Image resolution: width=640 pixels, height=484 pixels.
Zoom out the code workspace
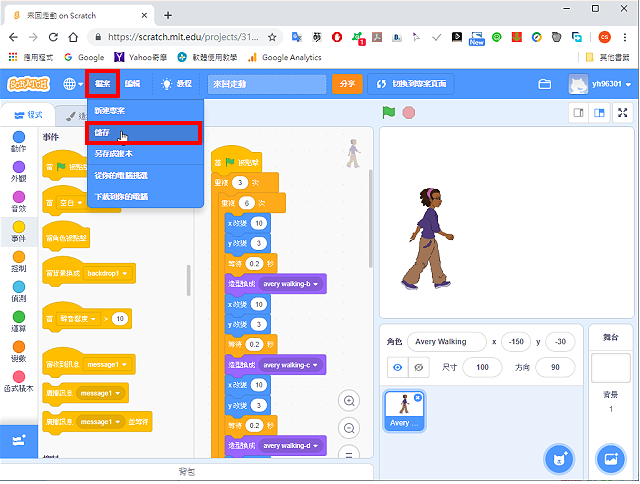click(x=349, y=428)
